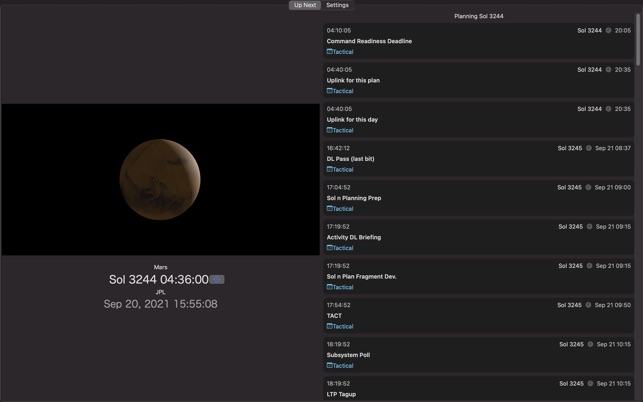Select the Uplink for this plan title
The height and width of the screenshot is (402, 643).
tap(353, 80)
